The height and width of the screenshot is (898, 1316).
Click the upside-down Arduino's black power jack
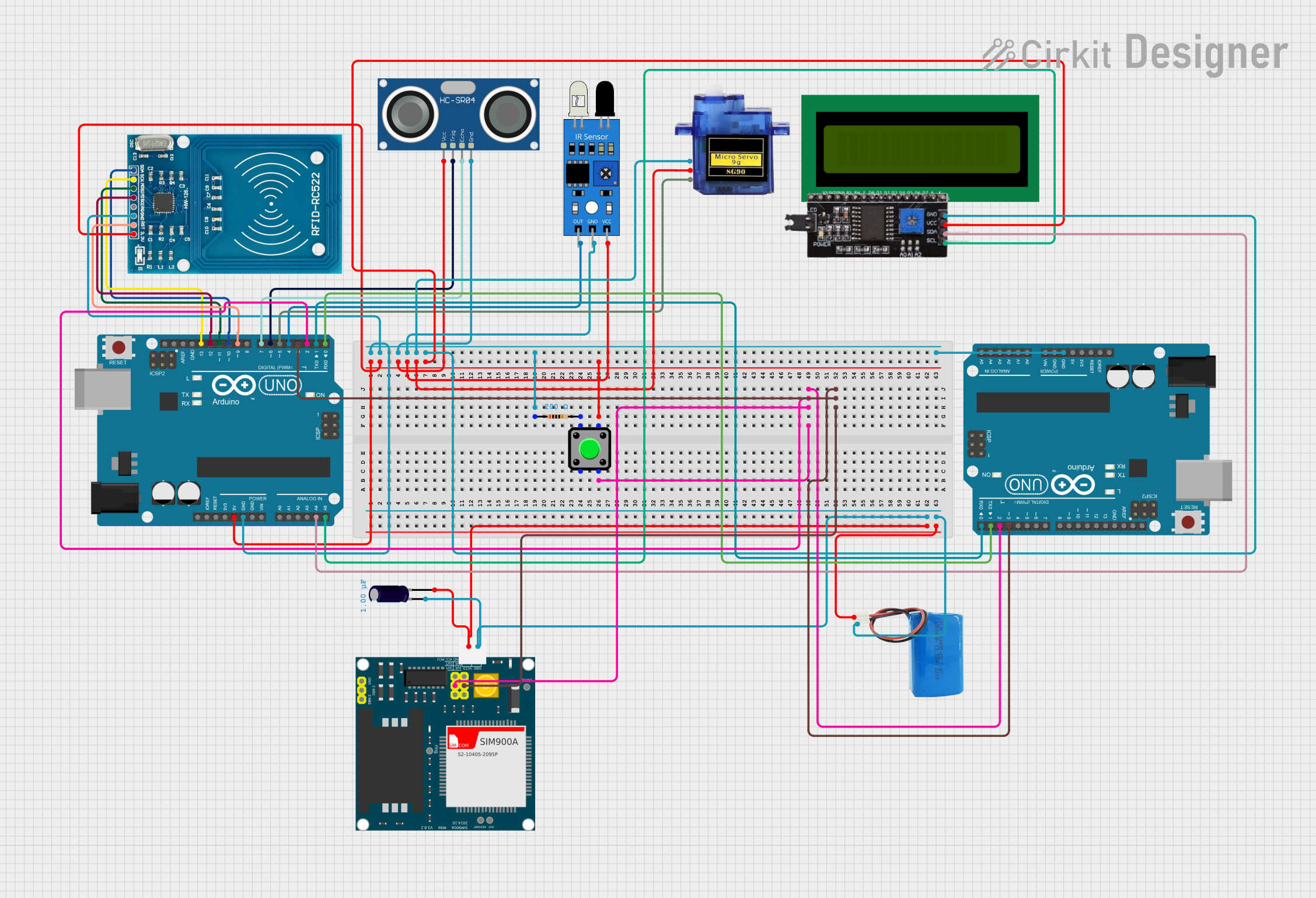(x=1192, y=371)
